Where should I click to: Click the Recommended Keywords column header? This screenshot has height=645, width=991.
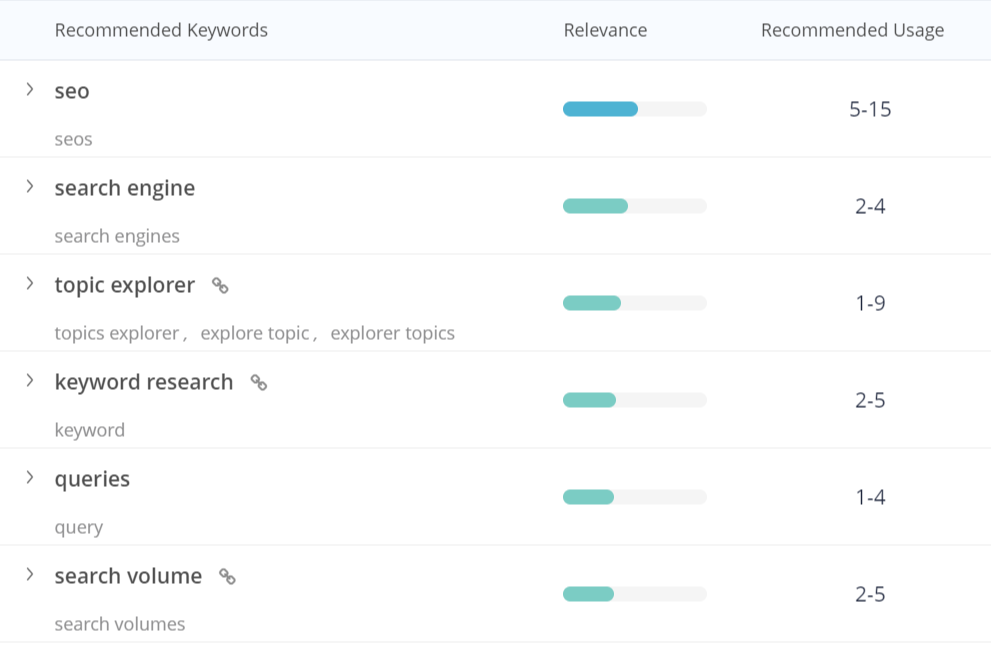click(x=161, y=30)
